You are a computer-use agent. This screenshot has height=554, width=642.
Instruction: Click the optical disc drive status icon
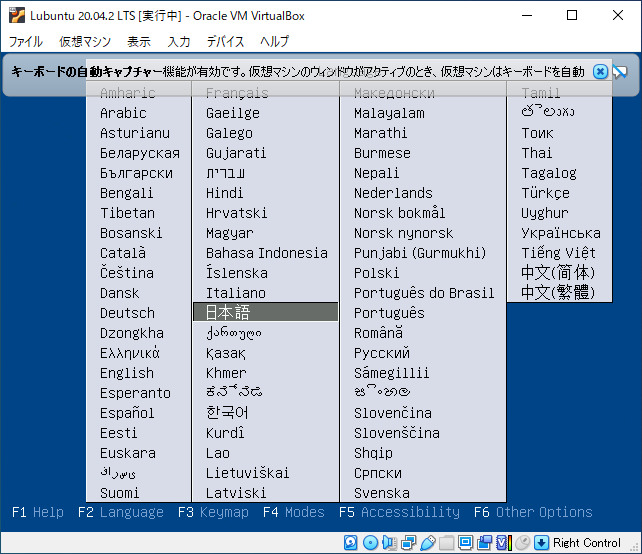click(x=371, y=543)
